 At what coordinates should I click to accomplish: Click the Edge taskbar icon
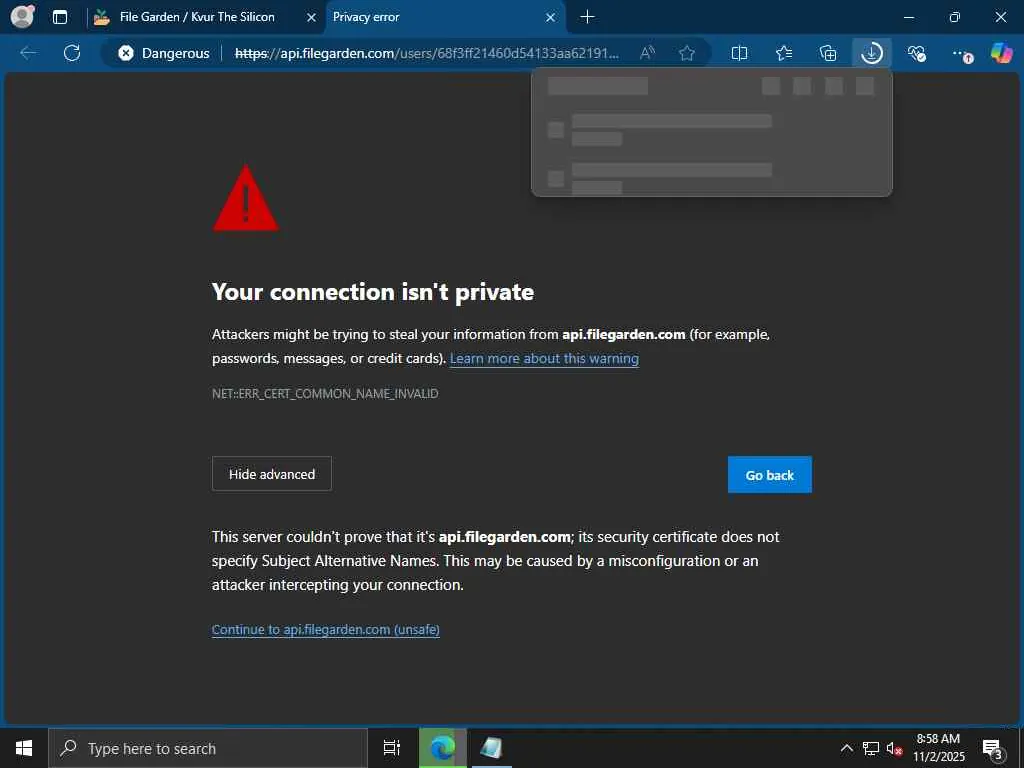443,748
